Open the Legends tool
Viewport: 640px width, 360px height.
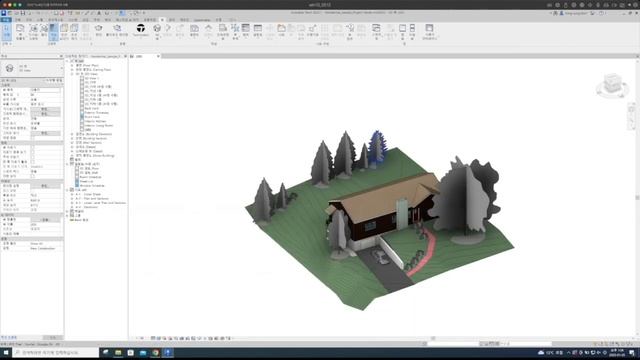click(x=246, y=30)
